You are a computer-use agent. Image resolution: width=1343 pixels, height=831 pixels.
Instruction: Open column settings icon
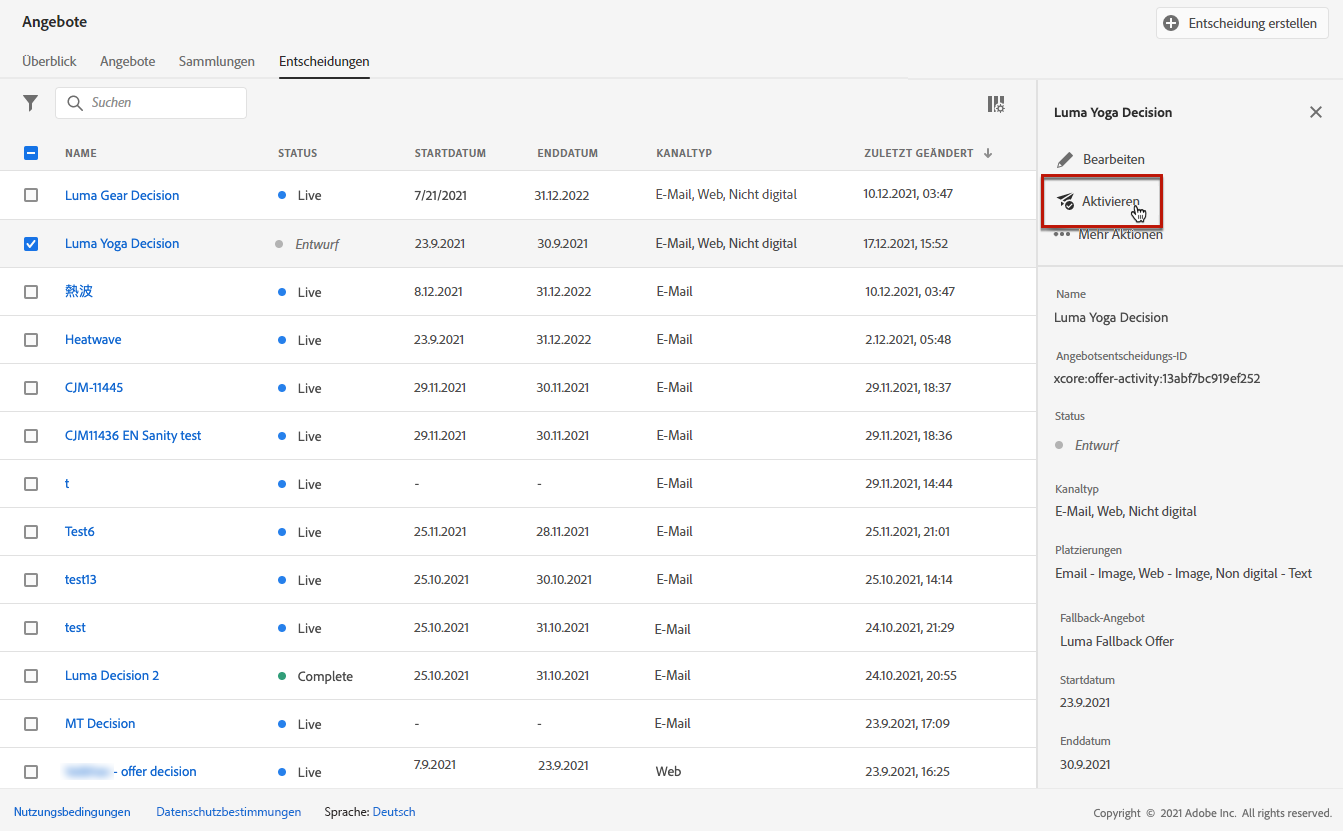[995, 104]
